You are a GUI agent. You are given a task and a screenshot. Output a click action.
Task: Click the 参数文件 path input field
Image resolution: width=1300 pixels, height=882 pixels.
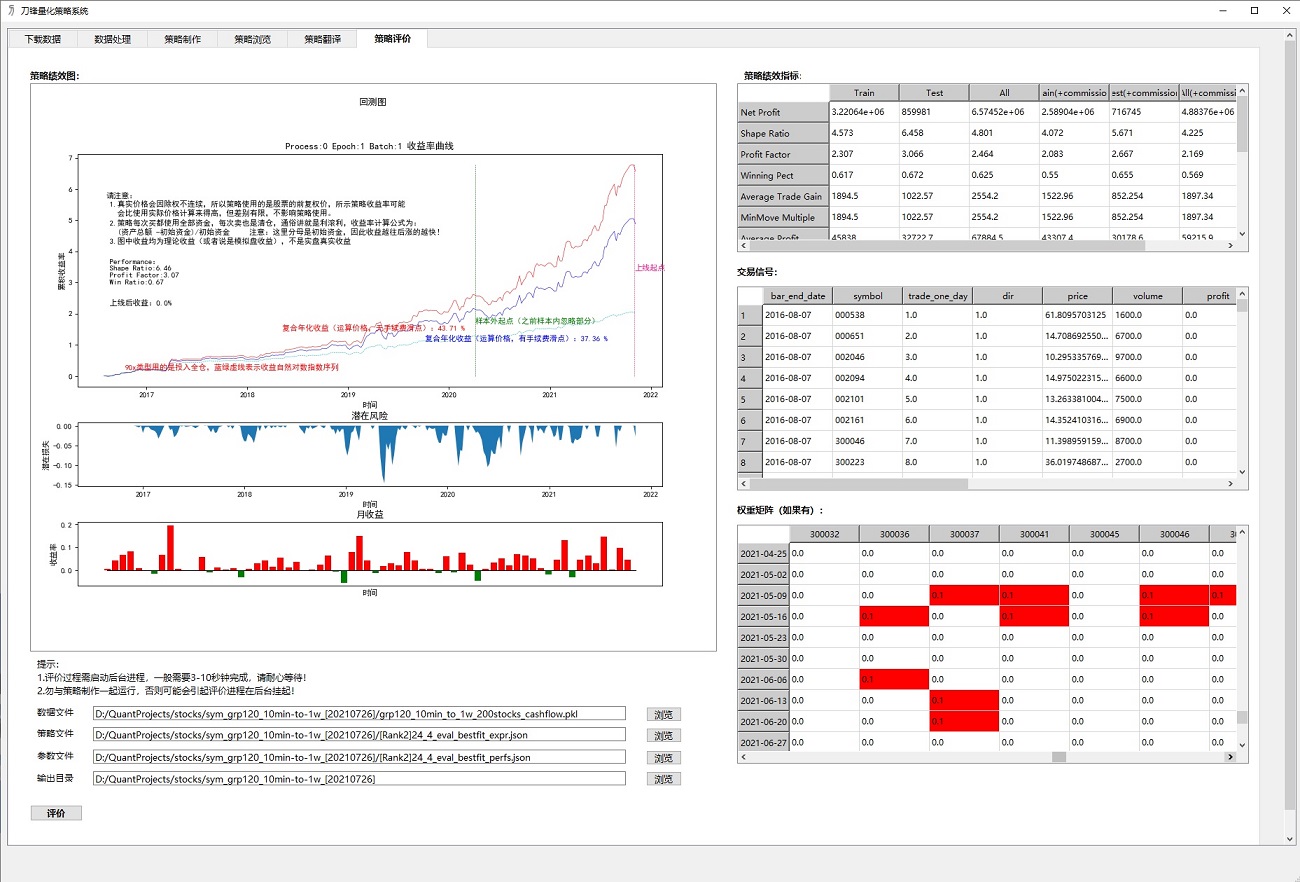359,757
